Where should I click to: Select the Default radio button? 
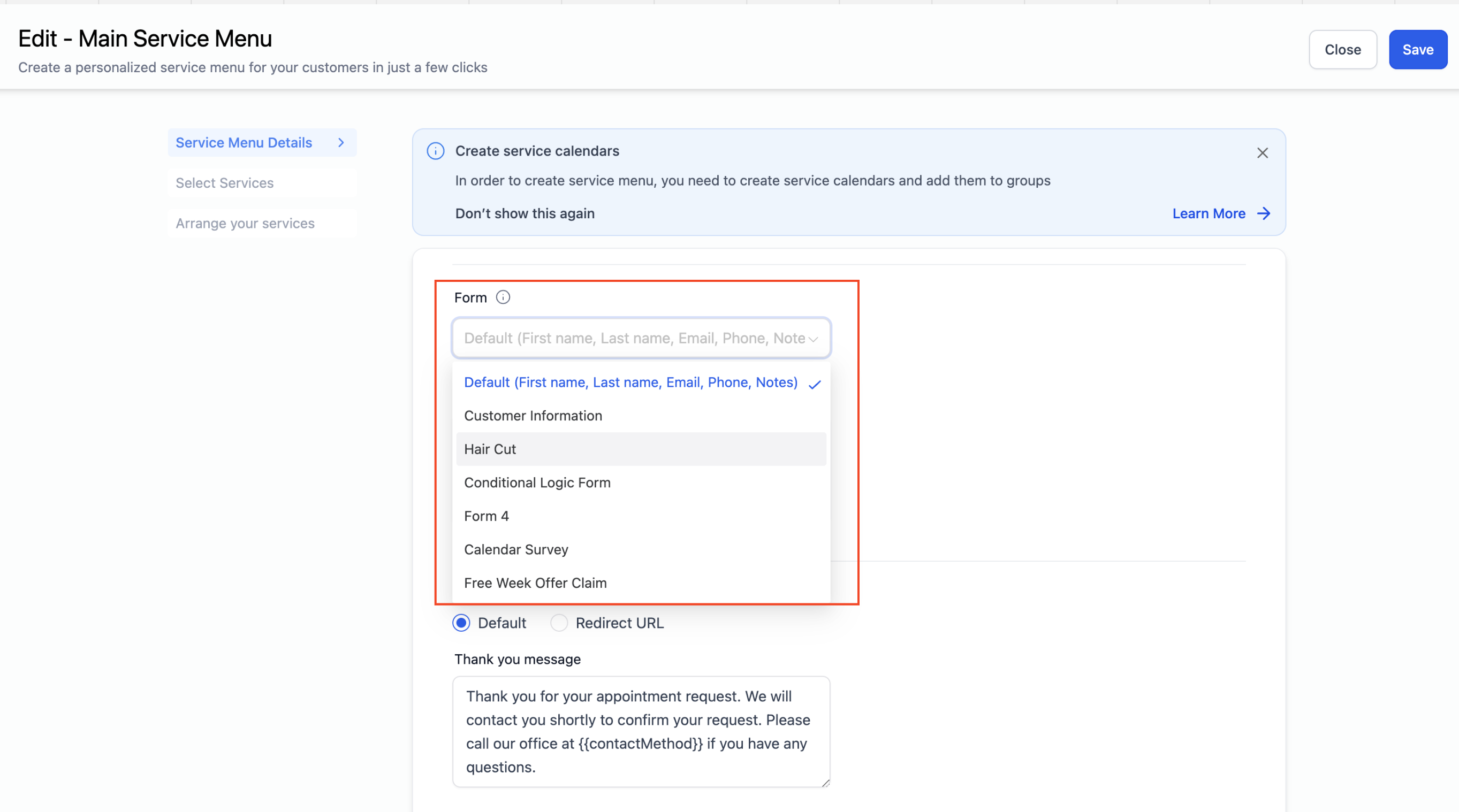[x=461, y=623]
